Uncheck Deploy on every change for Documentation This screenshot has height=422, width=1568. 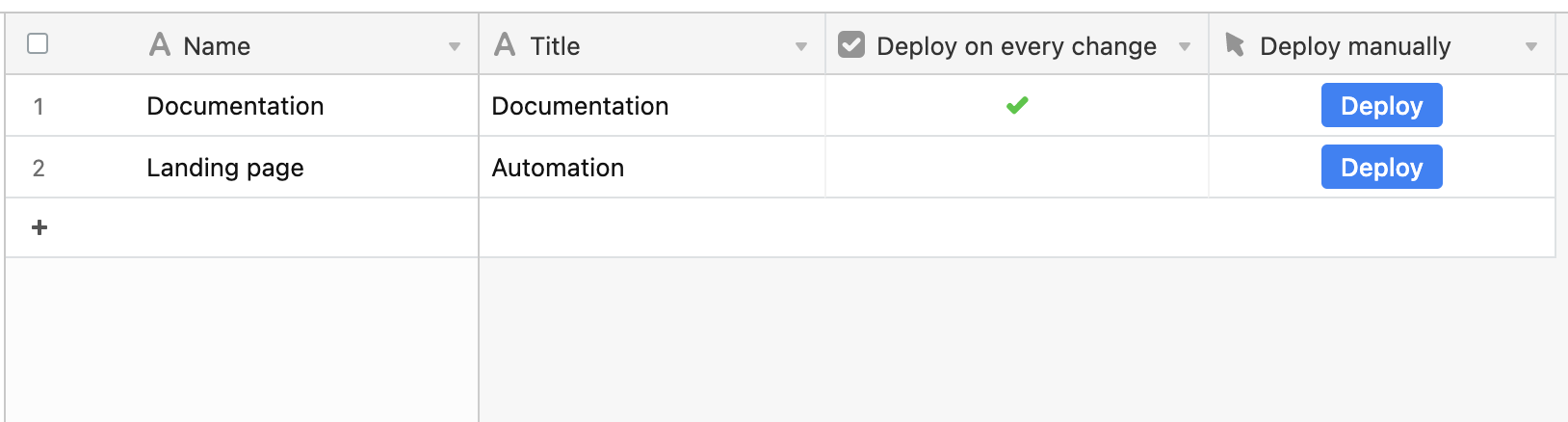tap(1017, 105)
